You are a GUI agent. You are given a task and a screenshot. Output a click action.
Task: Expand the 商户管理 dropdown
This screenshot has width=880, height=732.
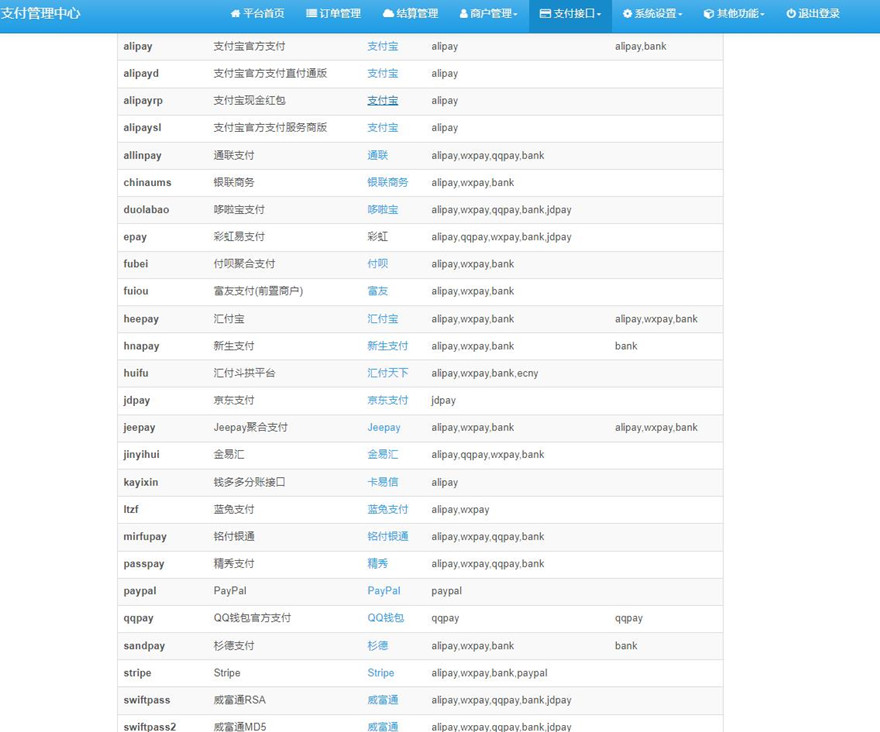coord(488,13)
